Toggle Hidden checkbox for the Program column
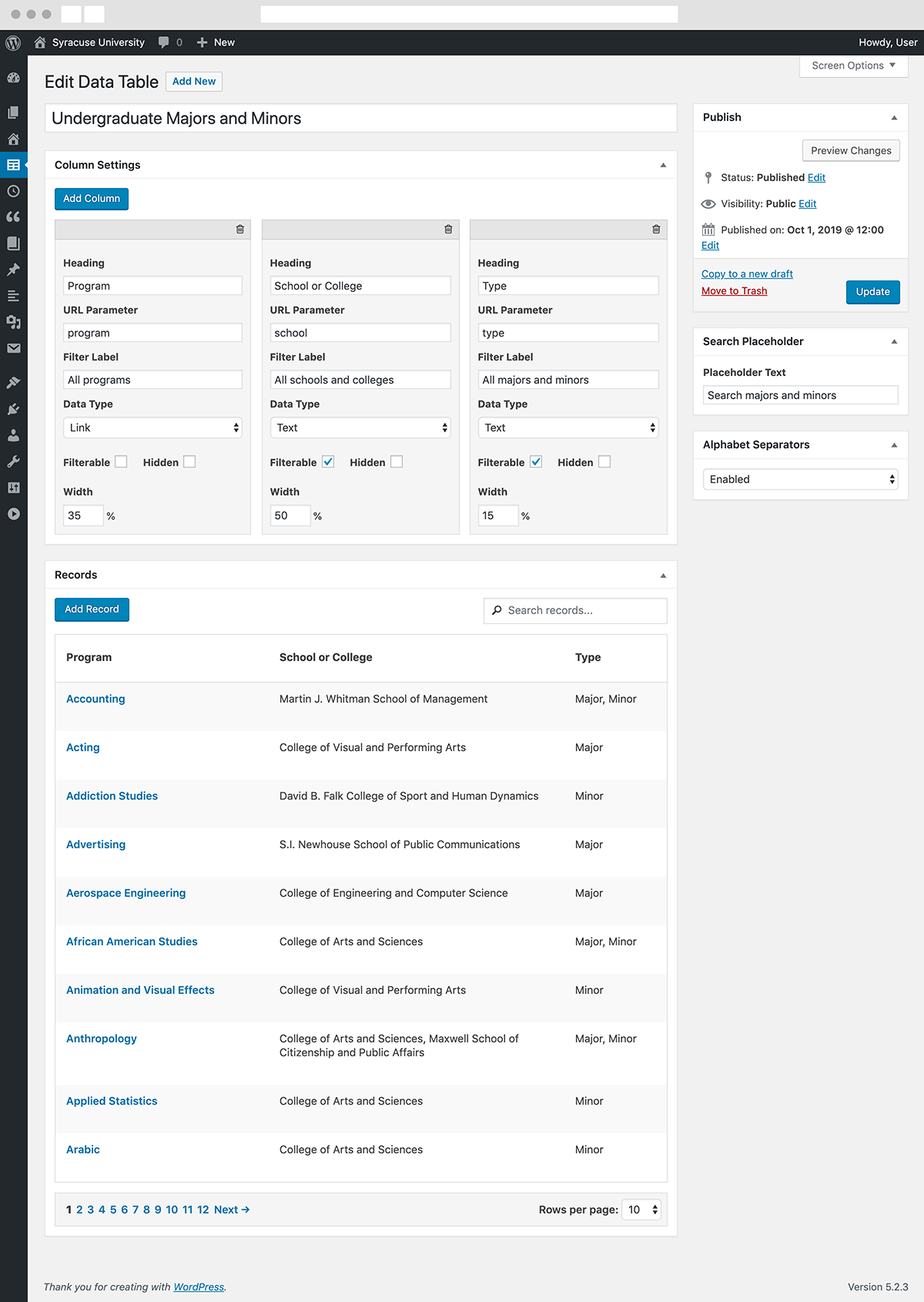Viewport: 924px width, 1302px height. click(189, 461)
